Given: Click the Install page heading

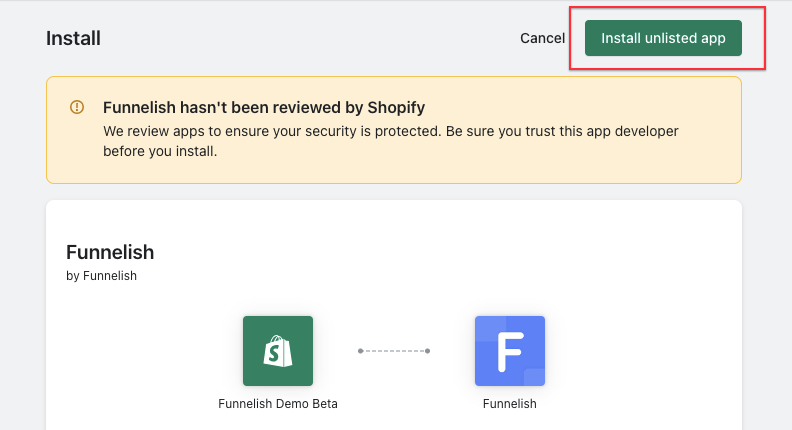Looking at the screenshot, I should 73,39.
